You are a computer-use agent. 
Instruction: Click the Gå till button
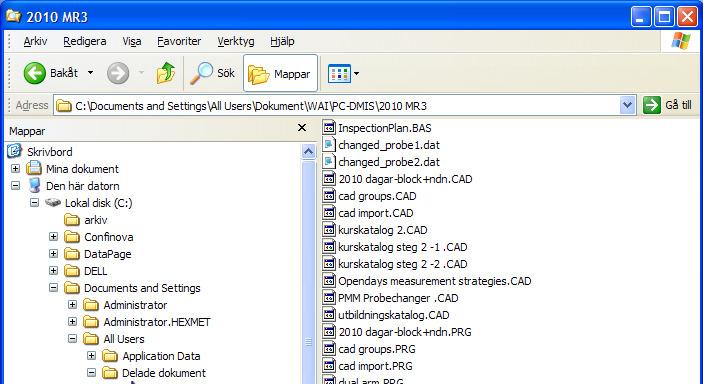[668, 105]
